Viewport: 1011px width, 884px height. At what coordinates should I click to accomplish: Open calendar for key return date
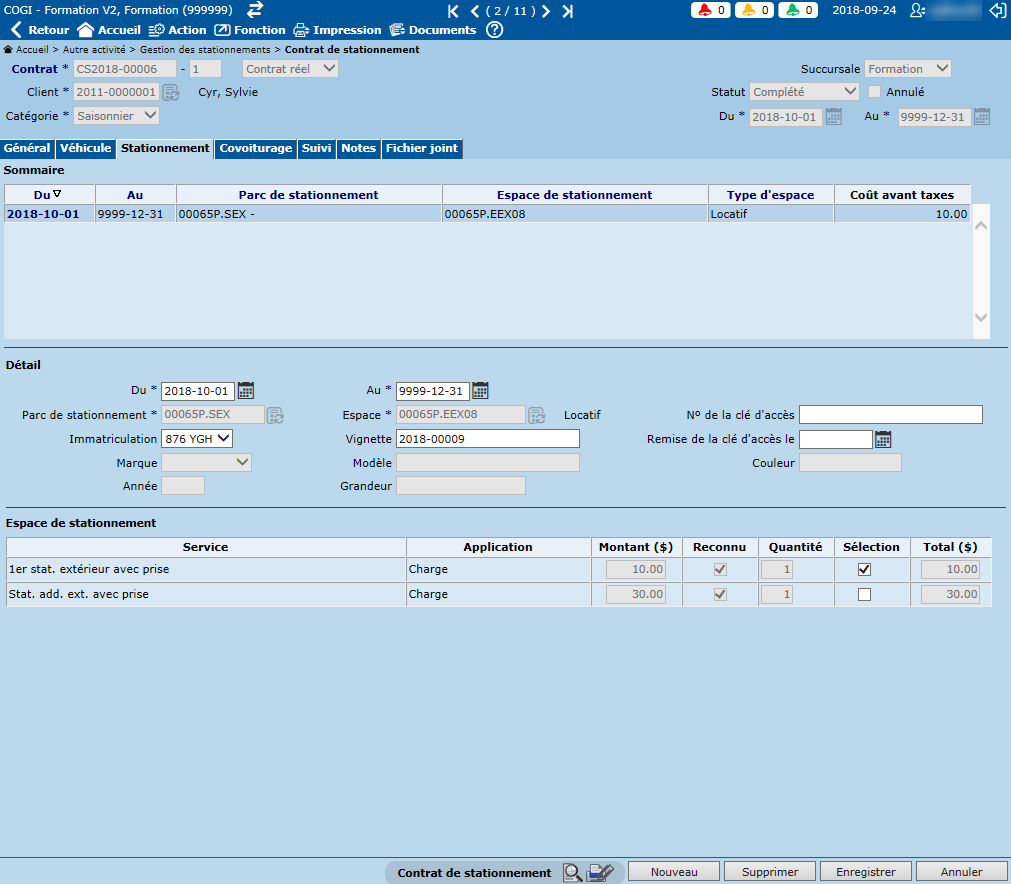pos(883,439)
